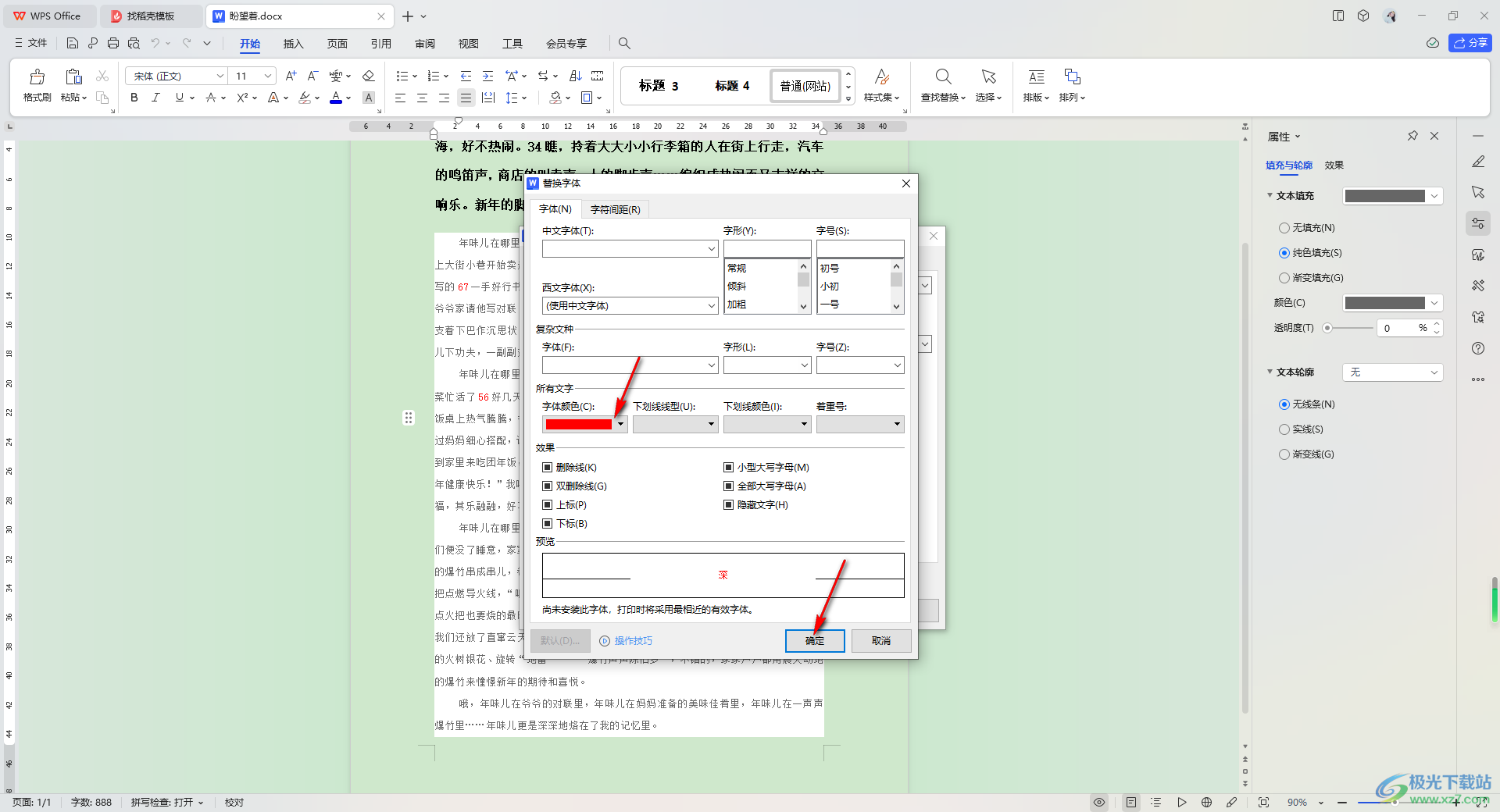Open the font size 11 dropdown in ribbon
The height and width of the screenshot is (812, 1500).
coord(268,76)
